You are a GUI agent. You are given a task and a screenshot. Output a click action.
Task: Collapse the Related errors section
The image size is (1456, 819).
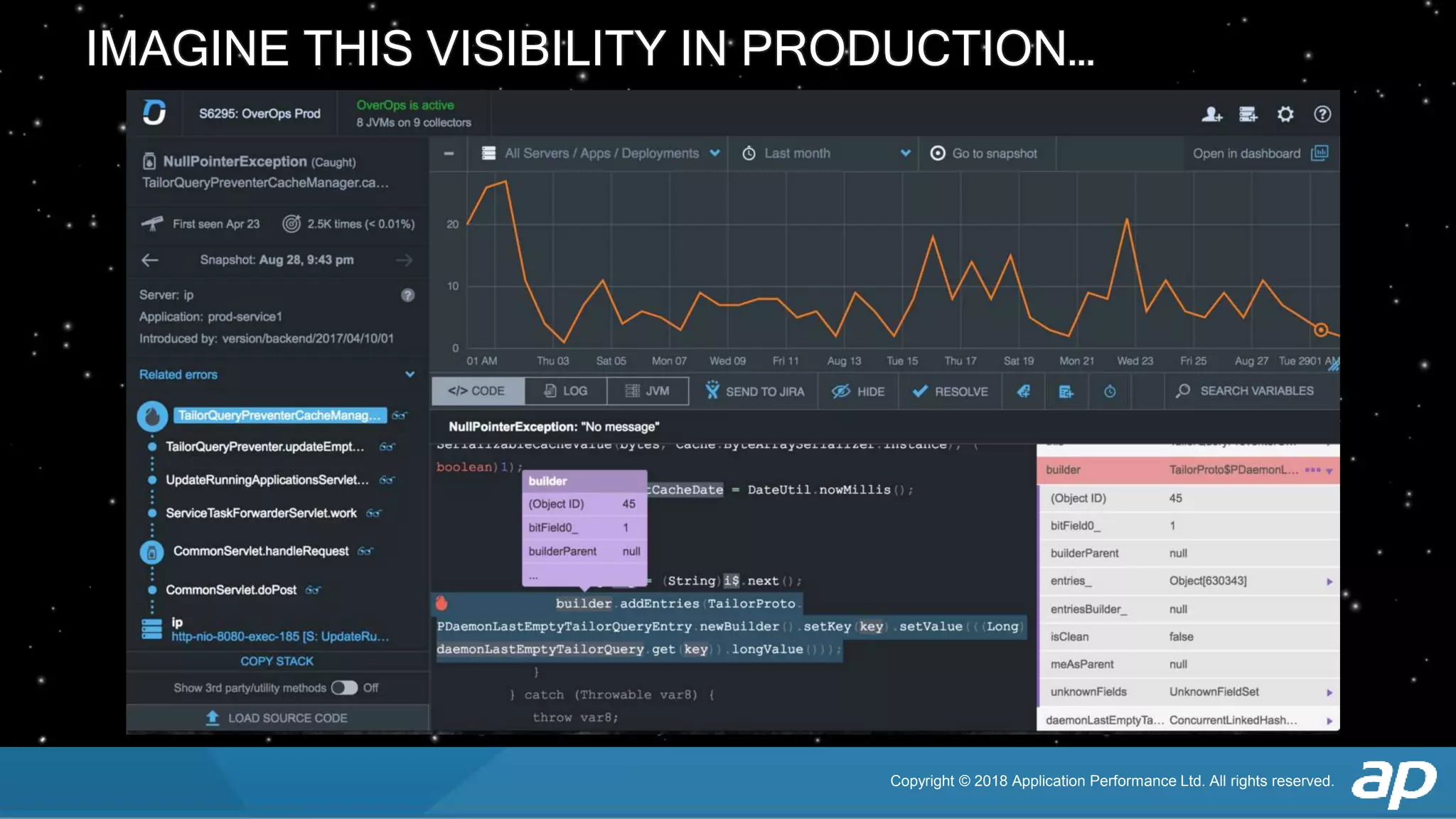coord(409,375)
